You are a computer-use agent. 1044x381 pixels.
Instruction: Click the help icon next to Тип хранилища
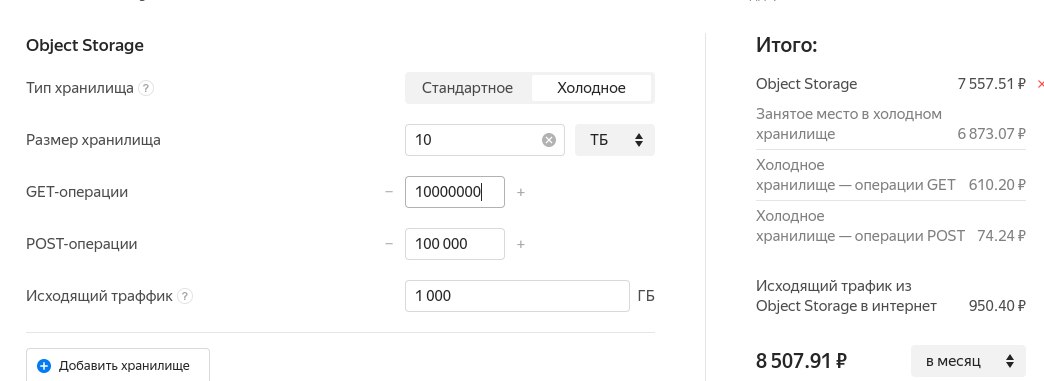coord(146,89)
